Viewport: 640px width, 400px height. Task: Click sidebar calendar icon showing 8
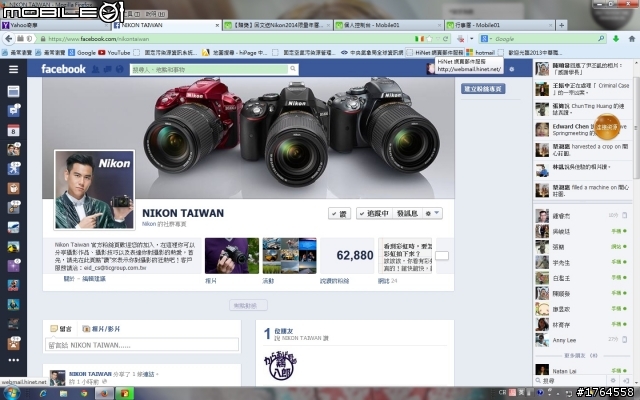tap(13, 131)
